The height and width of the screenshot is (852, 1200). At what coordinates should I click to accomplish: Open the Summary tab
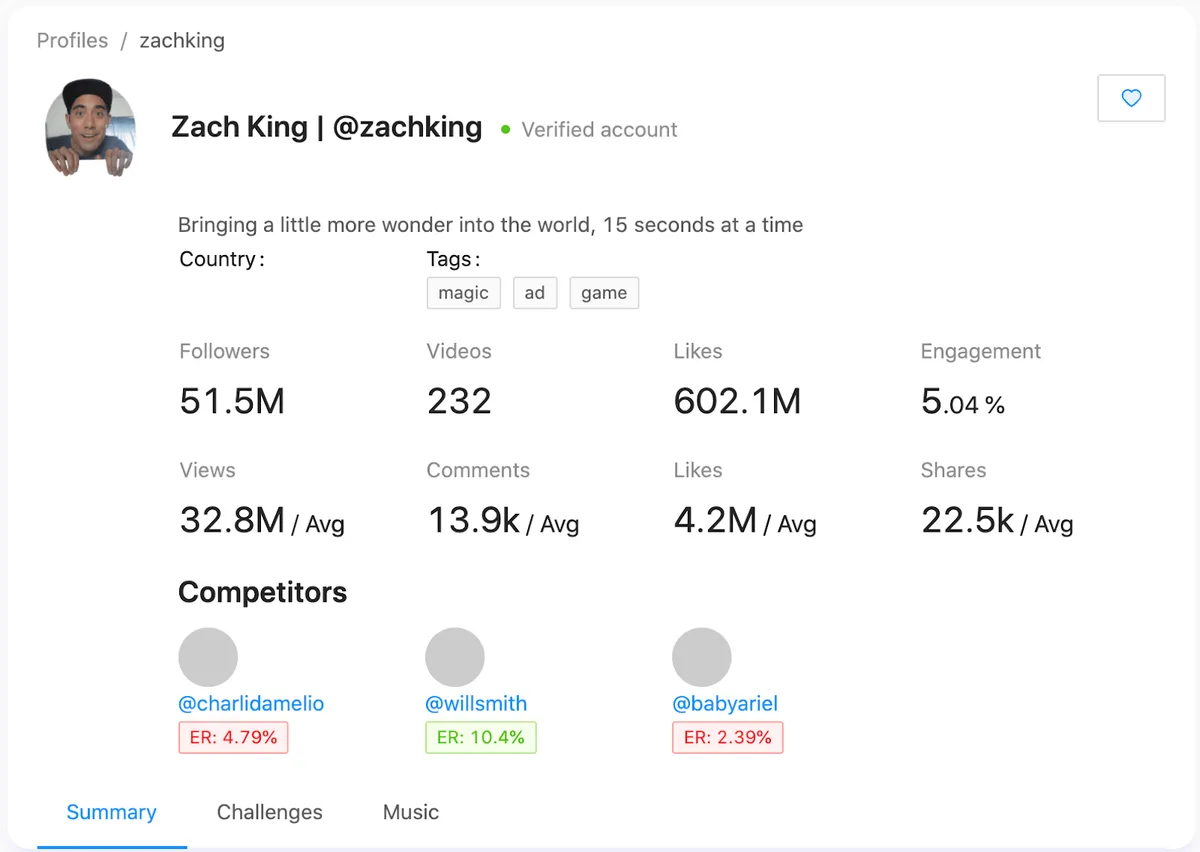pyautogui.click(x=111, y=812)
